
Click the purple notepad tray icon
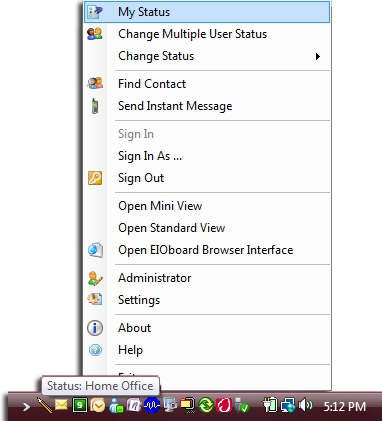(x=134, y=406)
